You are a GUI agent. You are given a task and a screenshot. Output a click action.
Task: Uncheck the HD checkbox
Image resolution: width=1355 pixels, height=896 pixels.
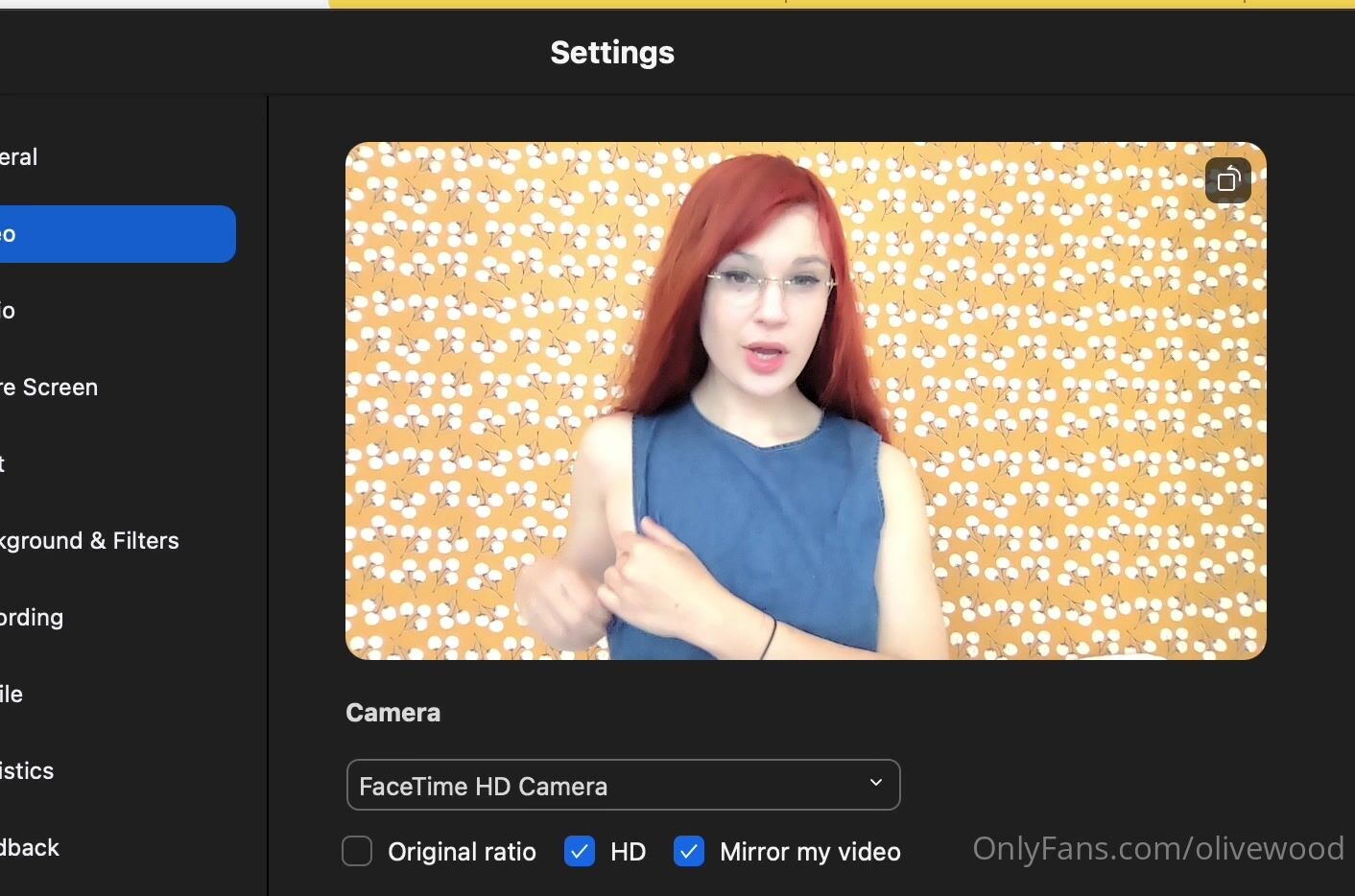(x=580, y=851)
